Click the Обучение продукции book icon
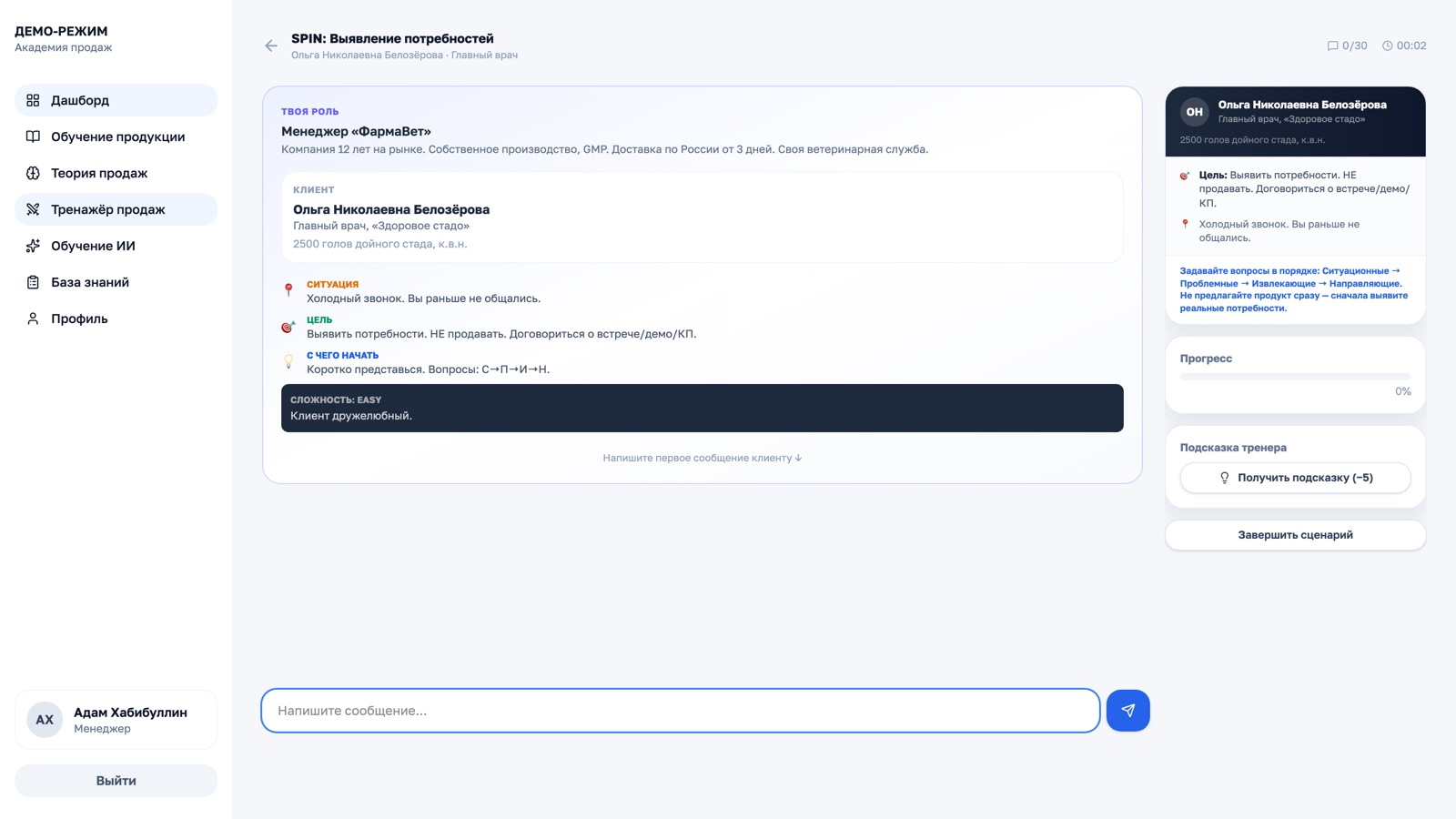1456x819 pixels. tap(33, 136)
